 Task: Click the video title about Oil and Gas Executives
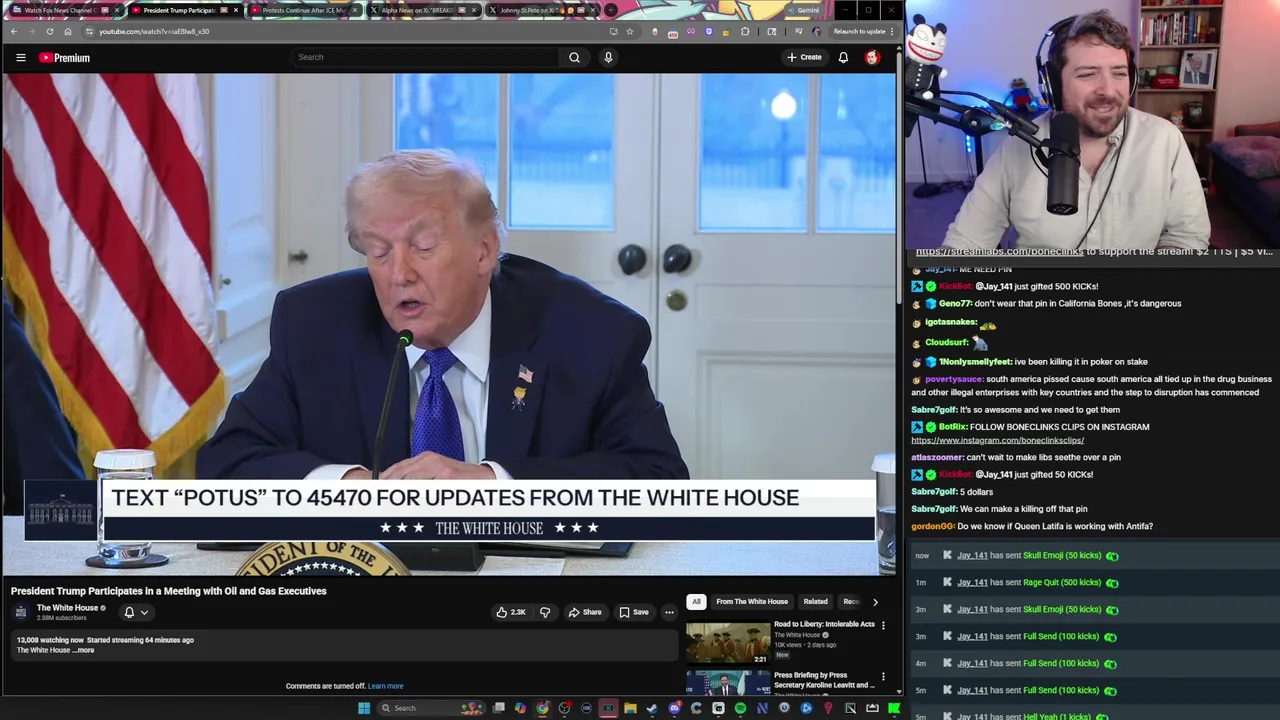169,591
